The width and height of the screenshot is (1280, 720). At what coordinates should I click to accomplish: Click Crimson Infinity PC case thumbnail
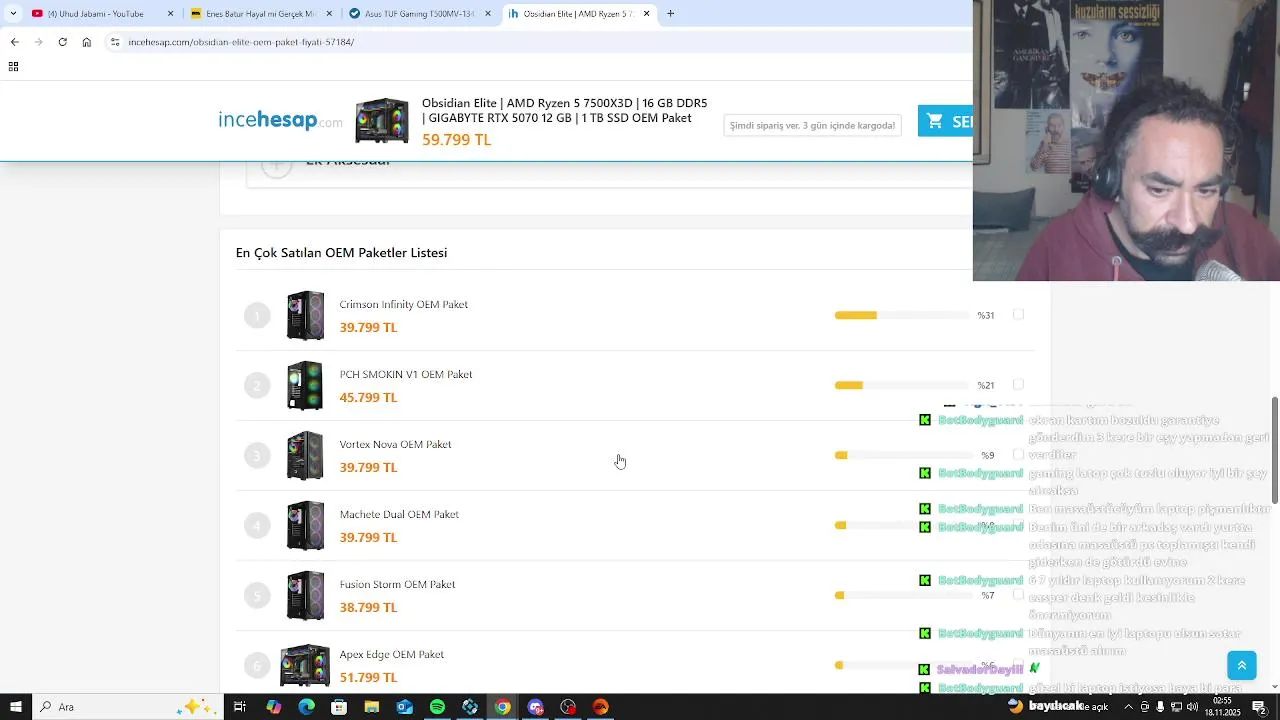tap(305, 316)
